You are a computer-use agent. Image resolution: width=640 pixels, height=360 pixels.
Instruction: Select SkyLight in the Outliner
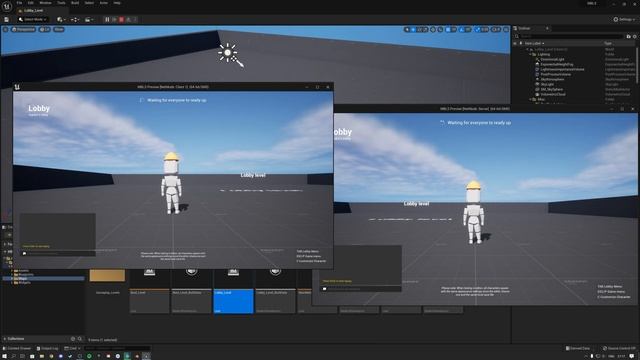click(x=547, y=84)
